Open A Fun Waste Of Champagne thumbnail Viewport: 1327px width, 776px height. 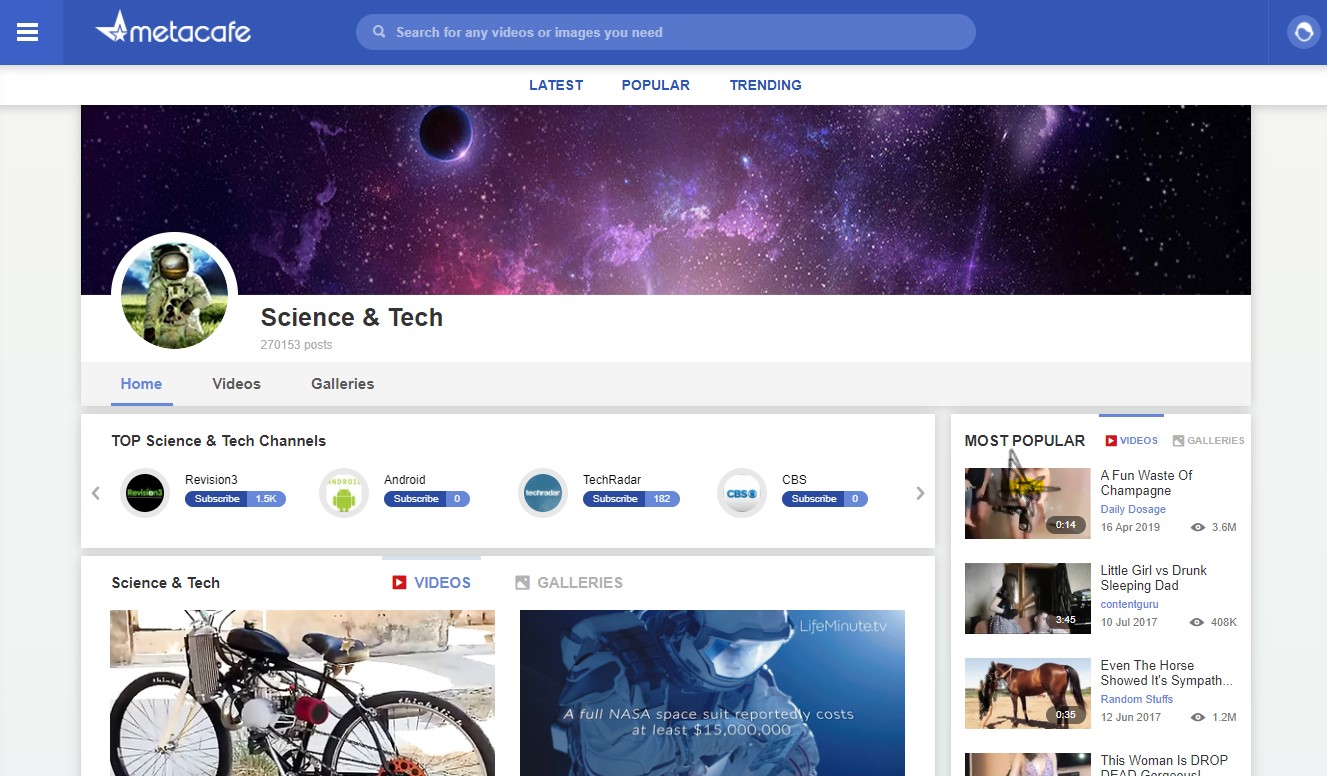[x=1028, y=504]
